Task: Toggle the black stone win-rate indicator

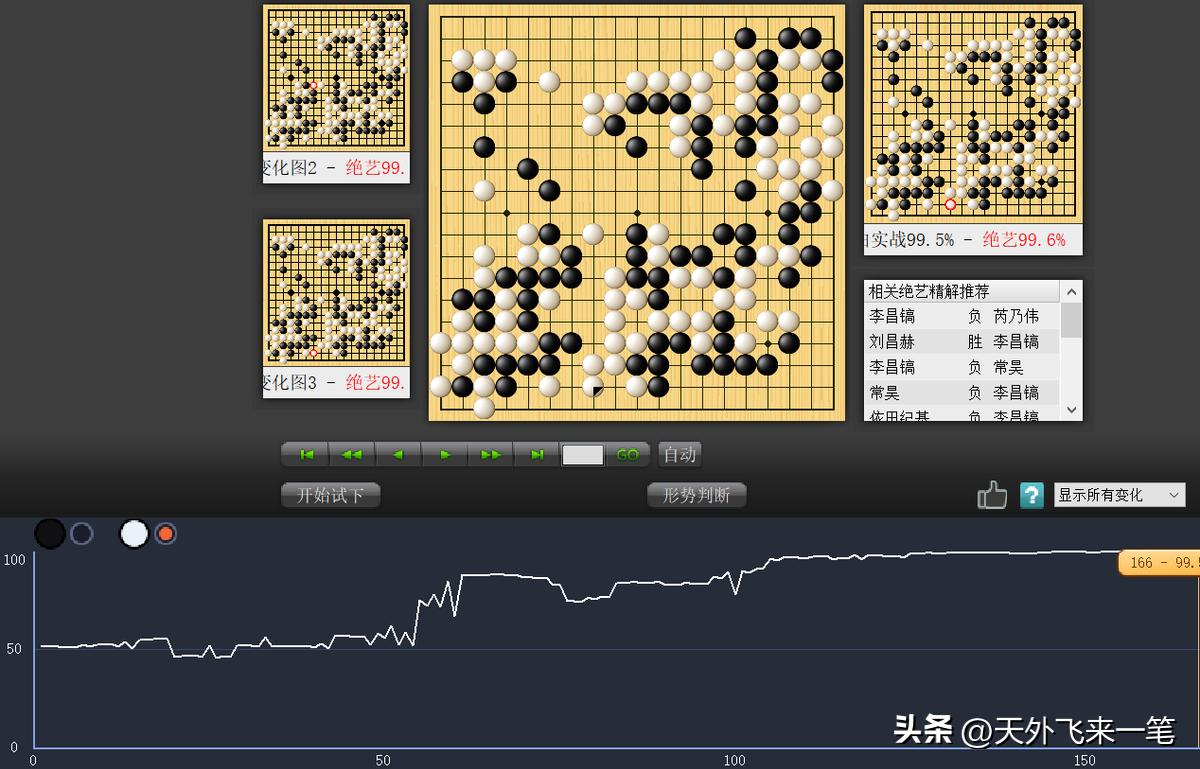Action: pos(49,533)
